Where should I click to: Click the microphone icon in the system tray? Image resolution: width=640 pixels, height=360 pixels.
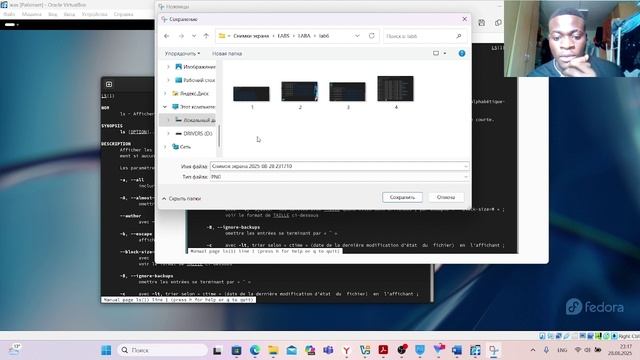click(x=546, y=350)
